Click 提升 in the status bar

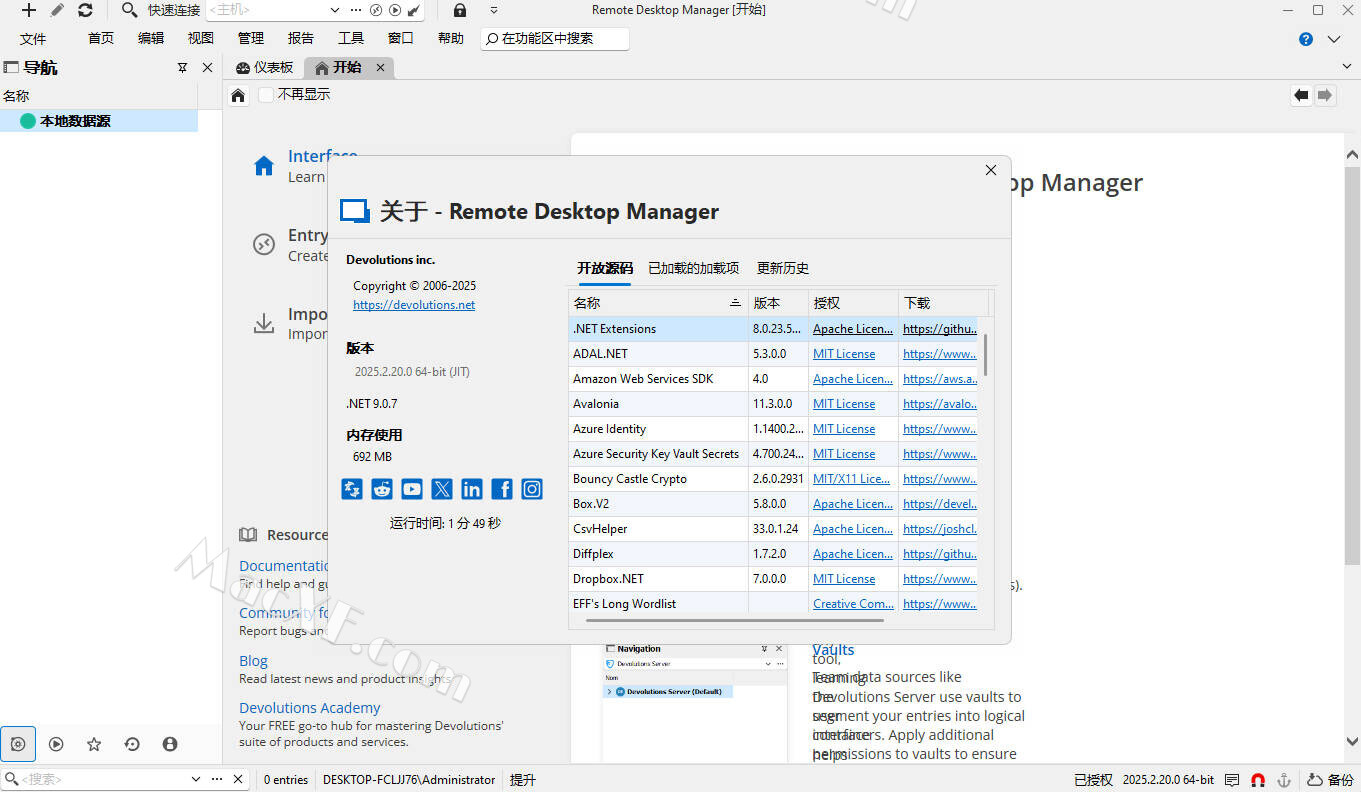click(x=523, y=780)
